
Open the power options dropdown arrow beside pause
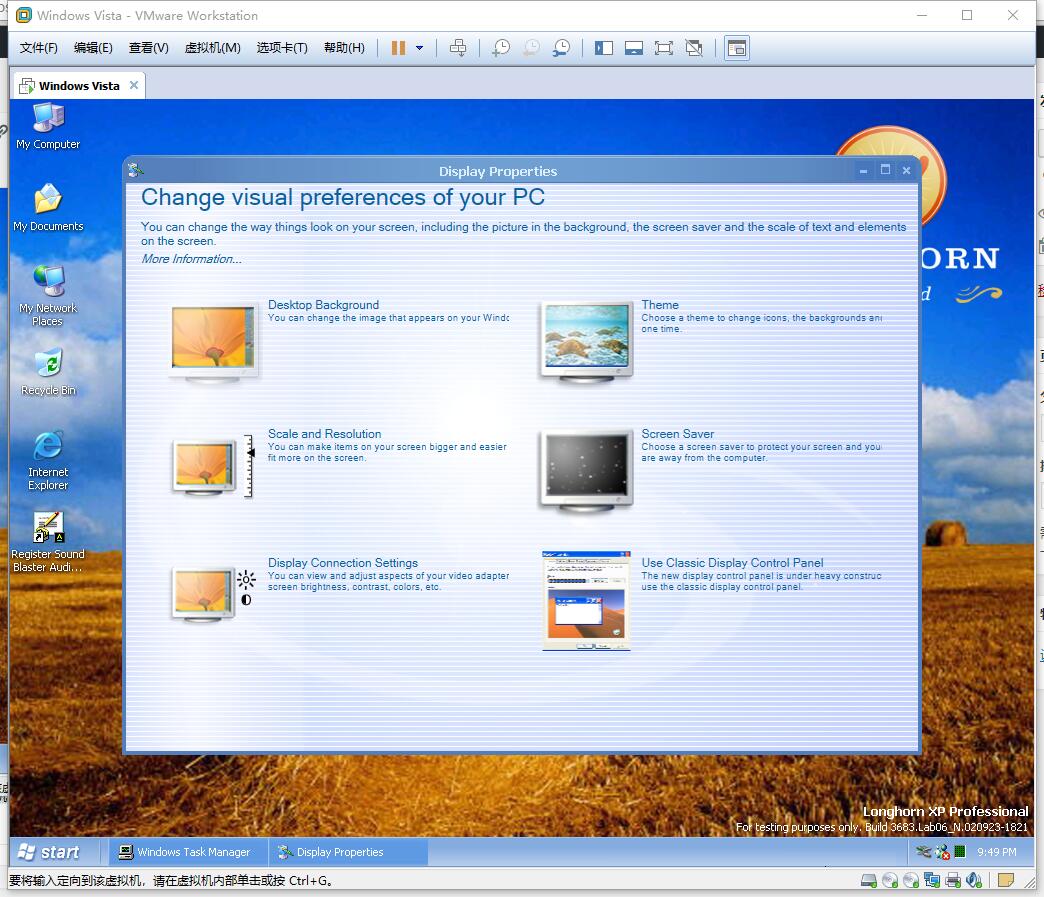[x=419, y=48]
